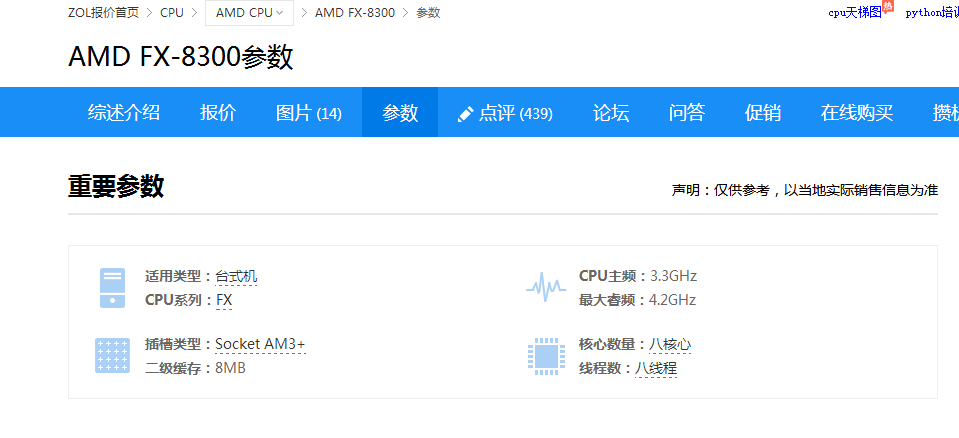Click the AMD FX-8300 breadcrumb link
The width and height of the screenshot is (959, 438).
(354, 13)
